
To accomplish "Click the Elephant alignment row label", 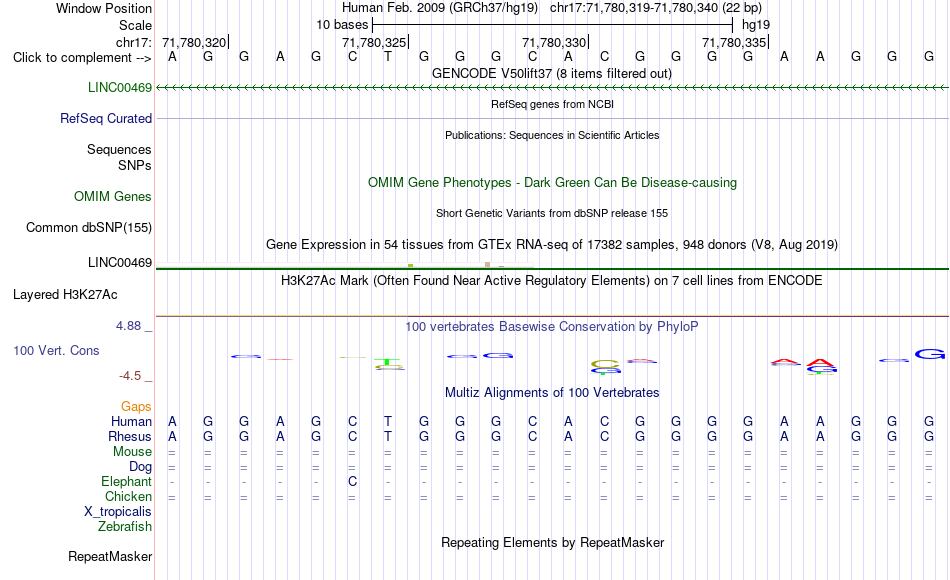I will click(127, 481).
